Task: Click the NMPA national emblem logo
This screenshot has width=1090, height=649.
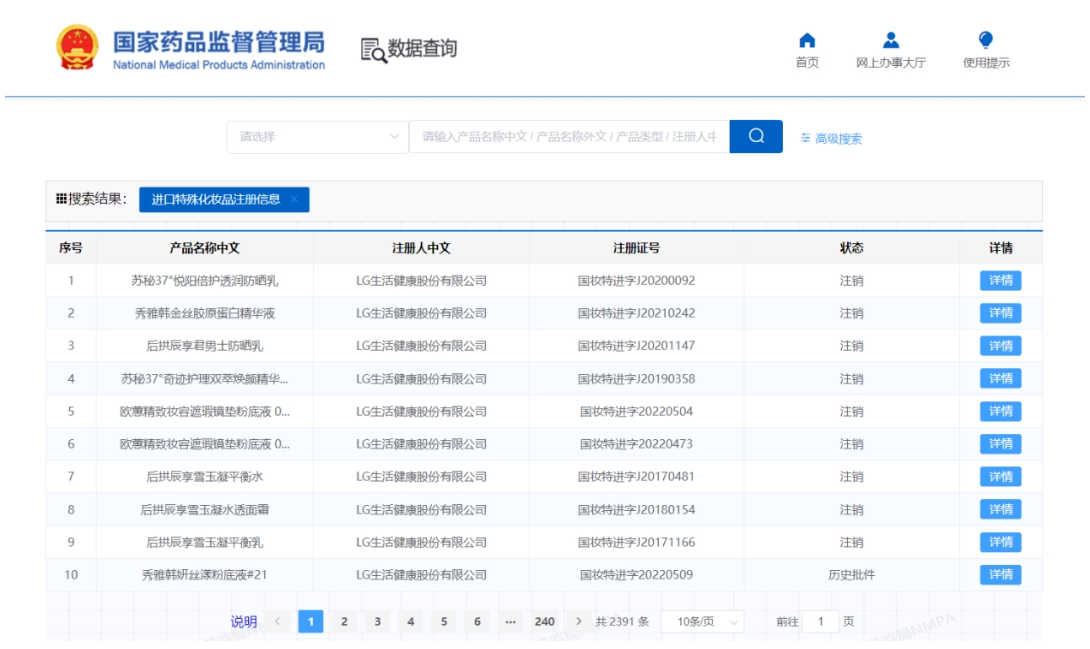Action: coord(77,48)
